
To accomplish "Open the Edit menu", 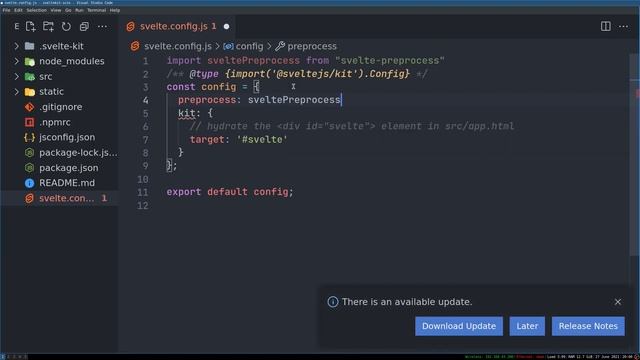I will (x=18, y=10).
